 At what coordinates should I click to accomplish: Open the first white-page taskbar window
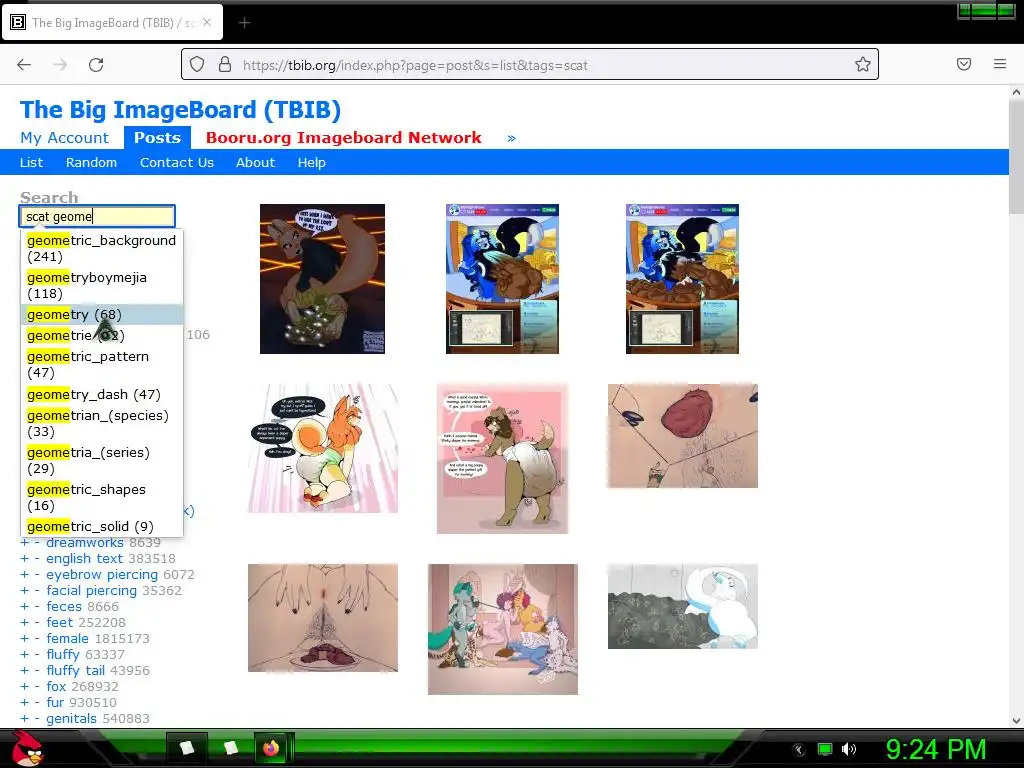pos(187,748)
